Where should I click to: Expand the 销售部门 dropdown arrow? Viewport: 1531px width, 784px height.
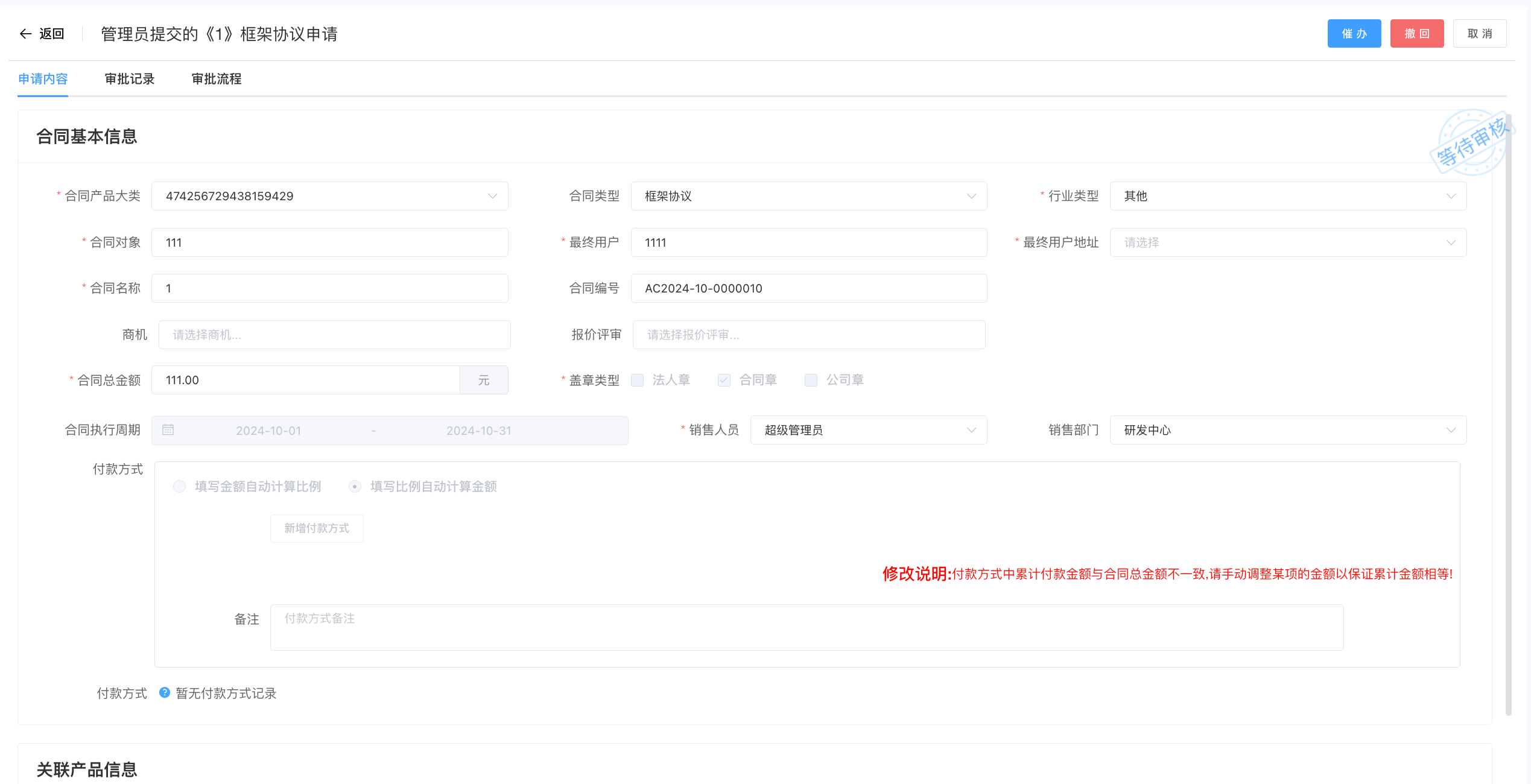[1451, 430]
